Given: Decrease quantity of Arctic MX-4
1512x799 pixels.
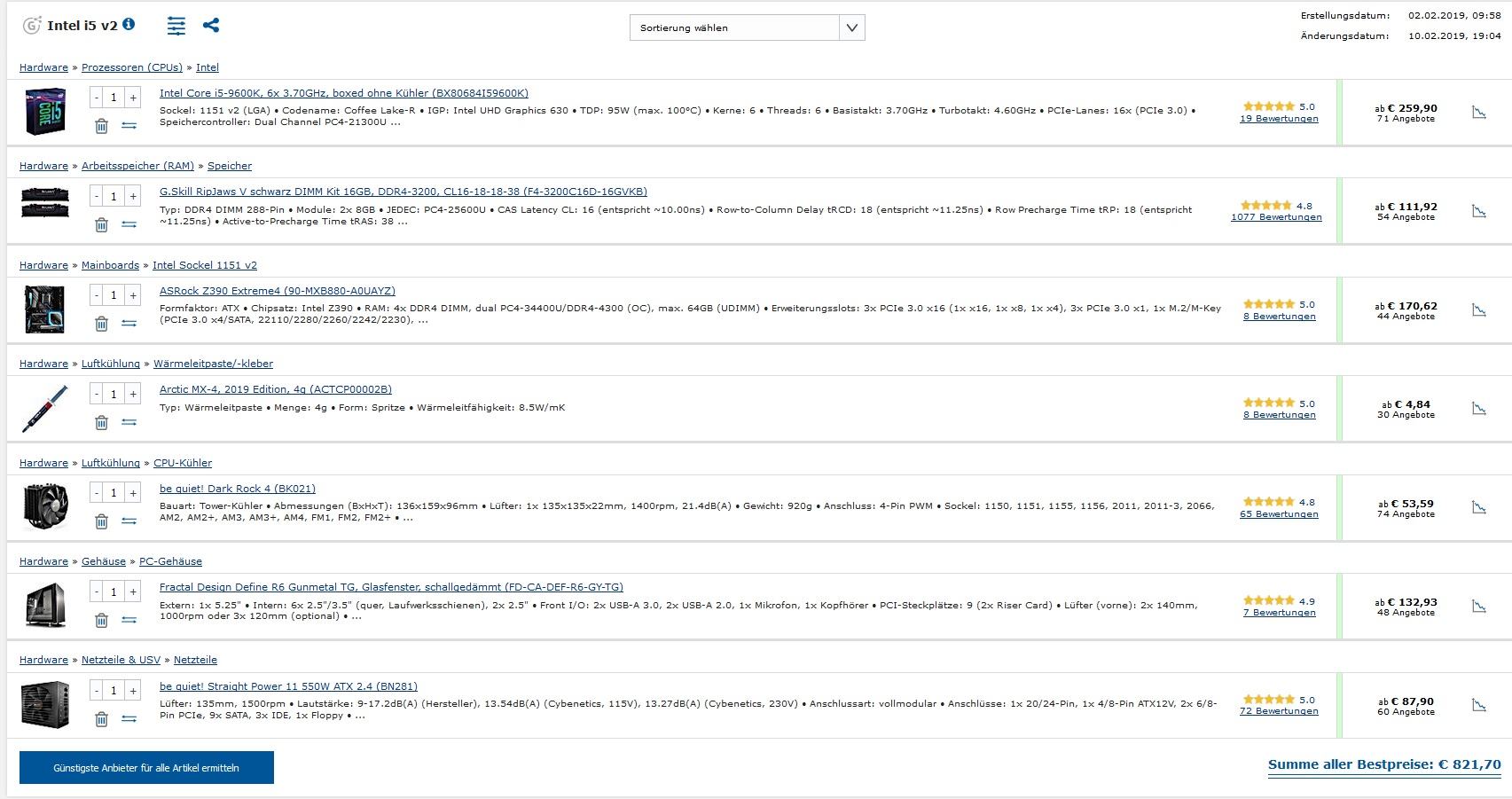Looking at the screenshot, I should pyautogui.click(x=97, y=394).
